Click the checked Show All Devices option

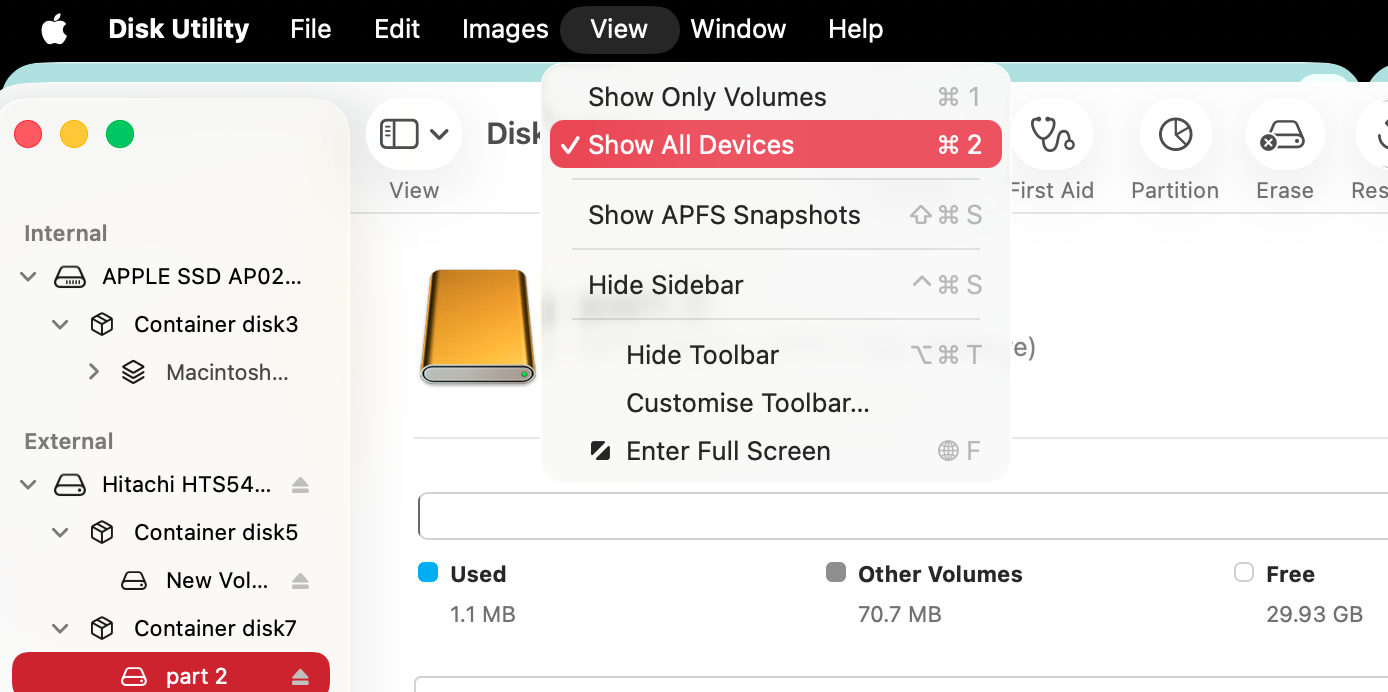[x=693, y=144]
